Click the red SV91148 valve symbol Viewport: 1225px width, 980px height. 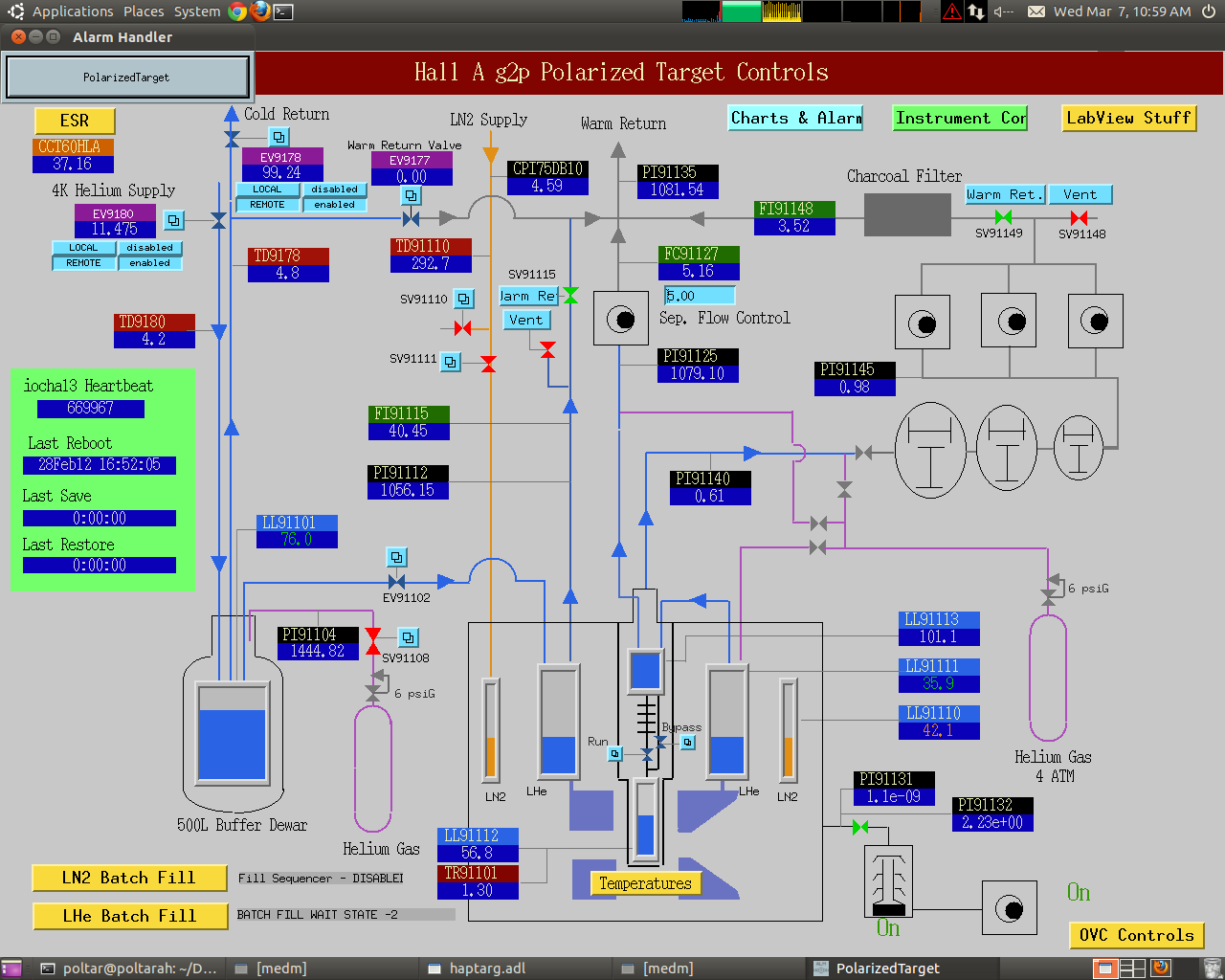coord(1079,218)
